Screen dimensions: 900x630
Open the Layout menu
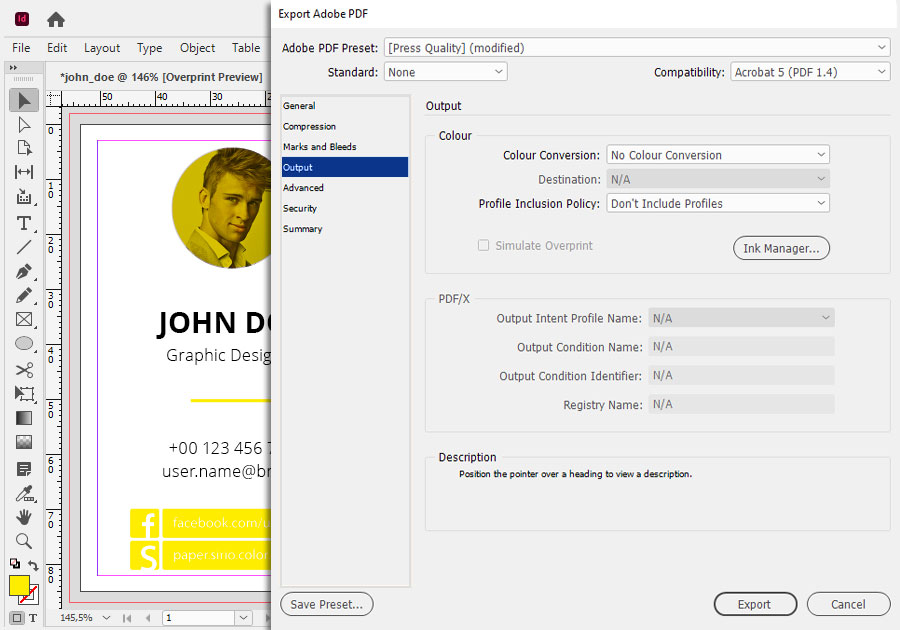pyautogui.click(x=102, y=48)
